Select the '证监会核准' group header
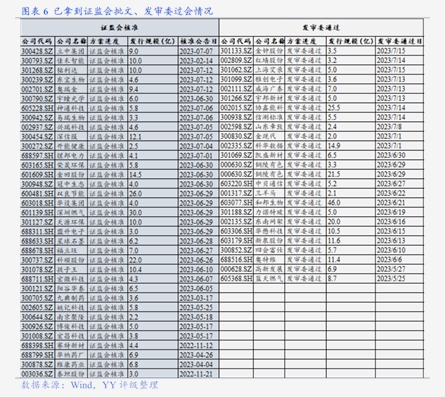 (119, 28)
